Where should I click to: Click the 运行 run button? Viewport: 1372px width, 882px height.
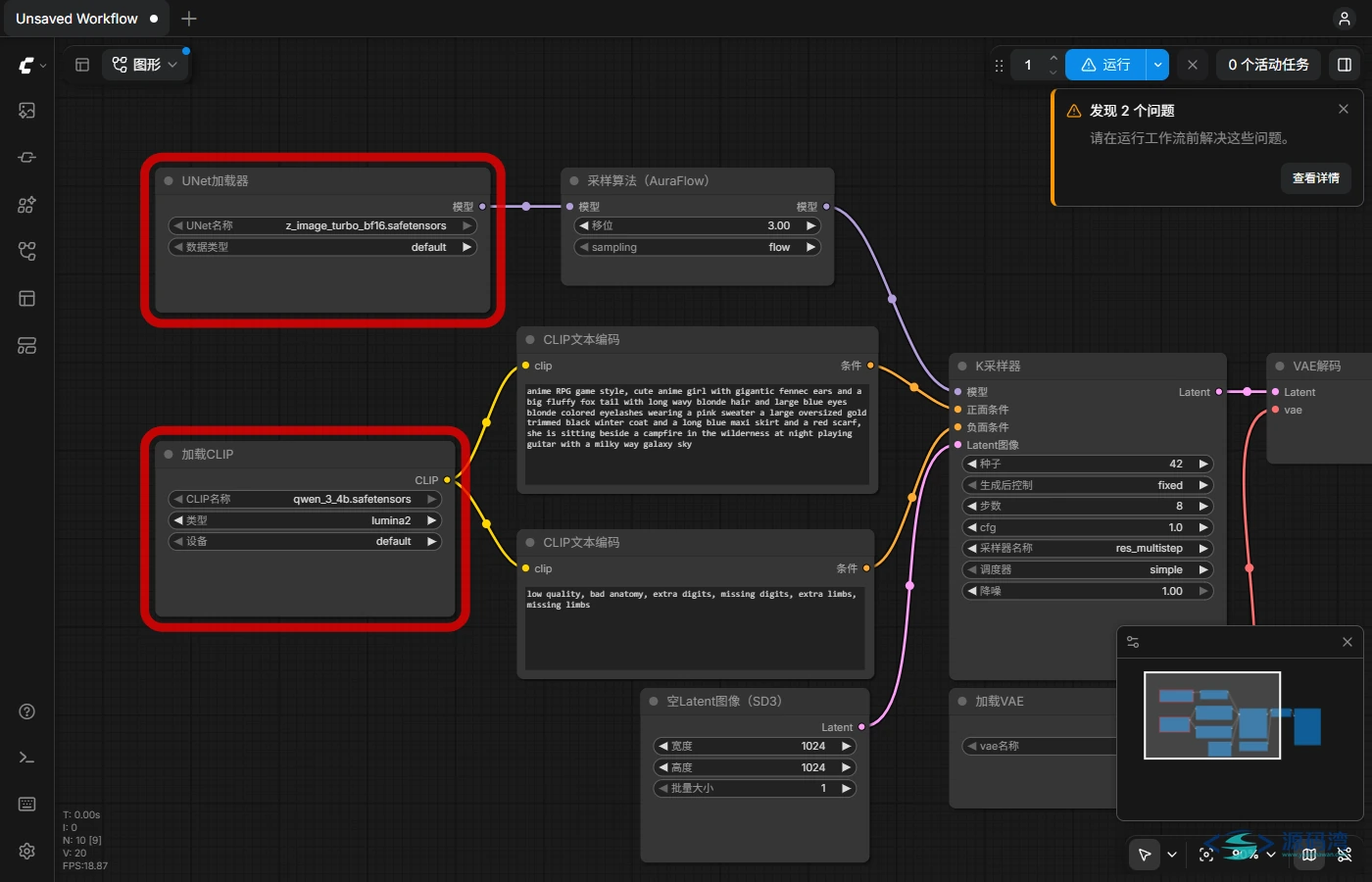1105,65
